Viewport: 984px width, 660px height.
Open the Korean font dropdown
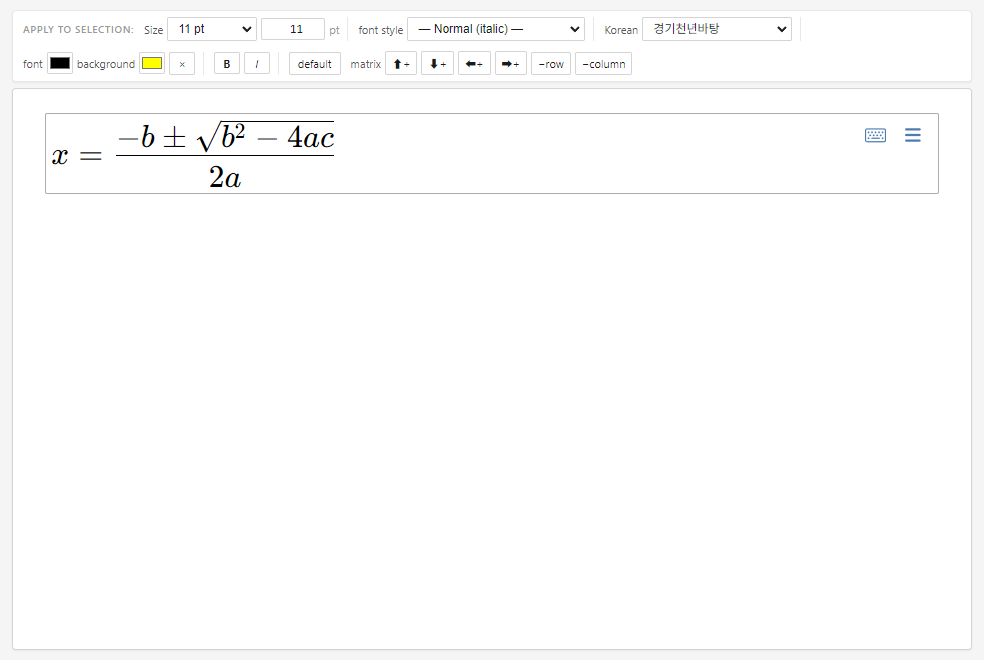pos(717,29)
